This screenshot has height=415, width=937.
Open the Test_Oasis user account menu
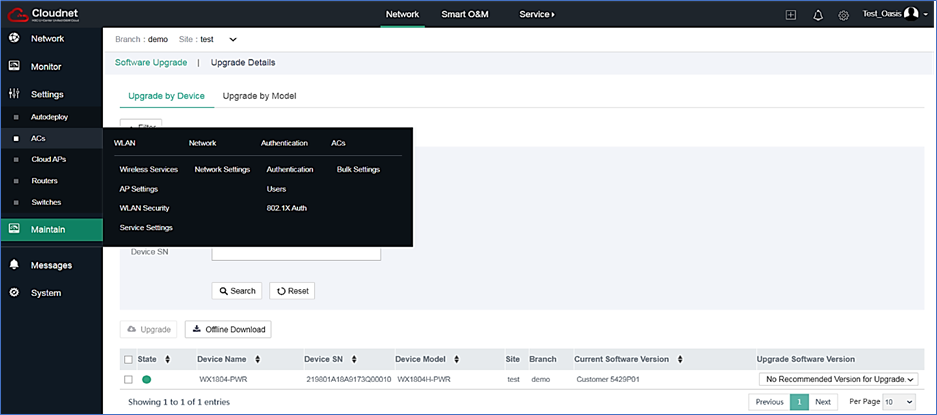click(x=895, y=14)
